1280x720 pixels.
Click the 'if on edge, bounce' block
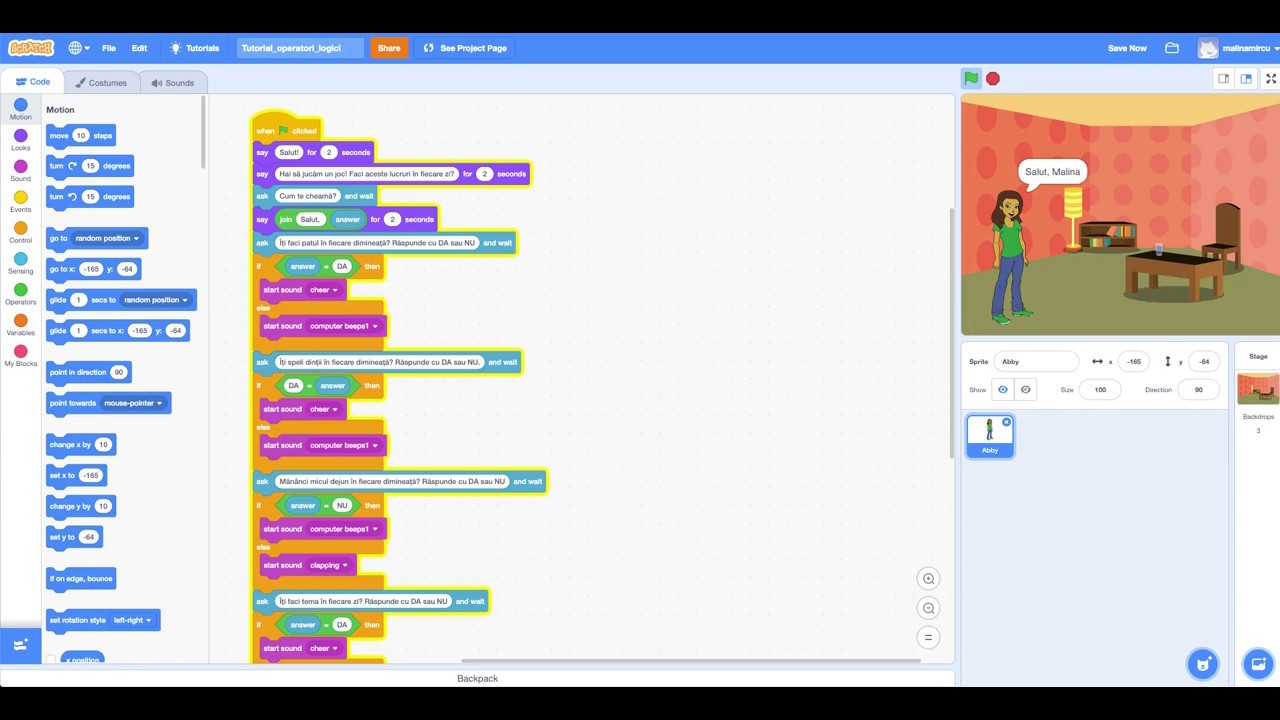(x=81, y=579)
